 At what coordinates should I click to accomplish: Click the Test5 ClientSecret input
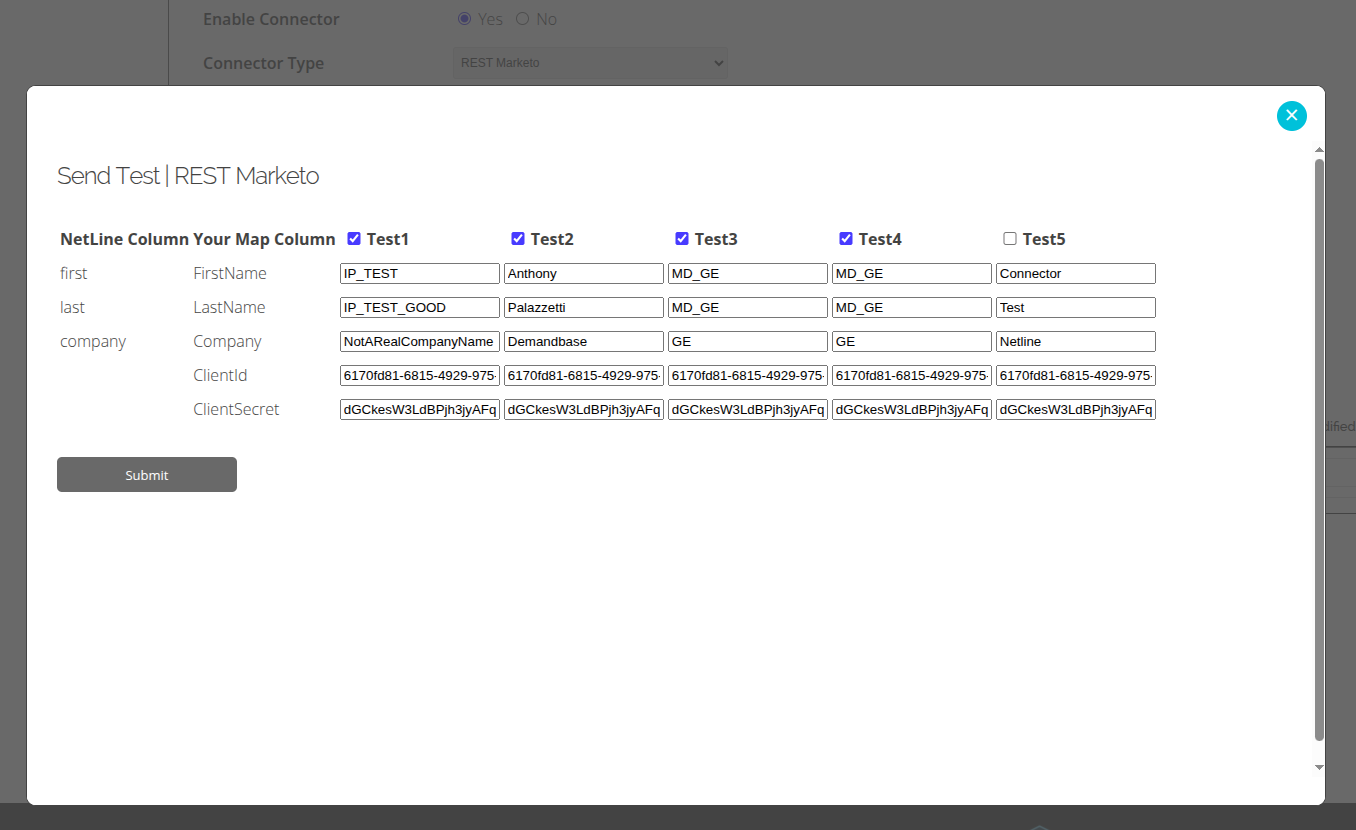pyautogui.click(x=1075, y=410)
